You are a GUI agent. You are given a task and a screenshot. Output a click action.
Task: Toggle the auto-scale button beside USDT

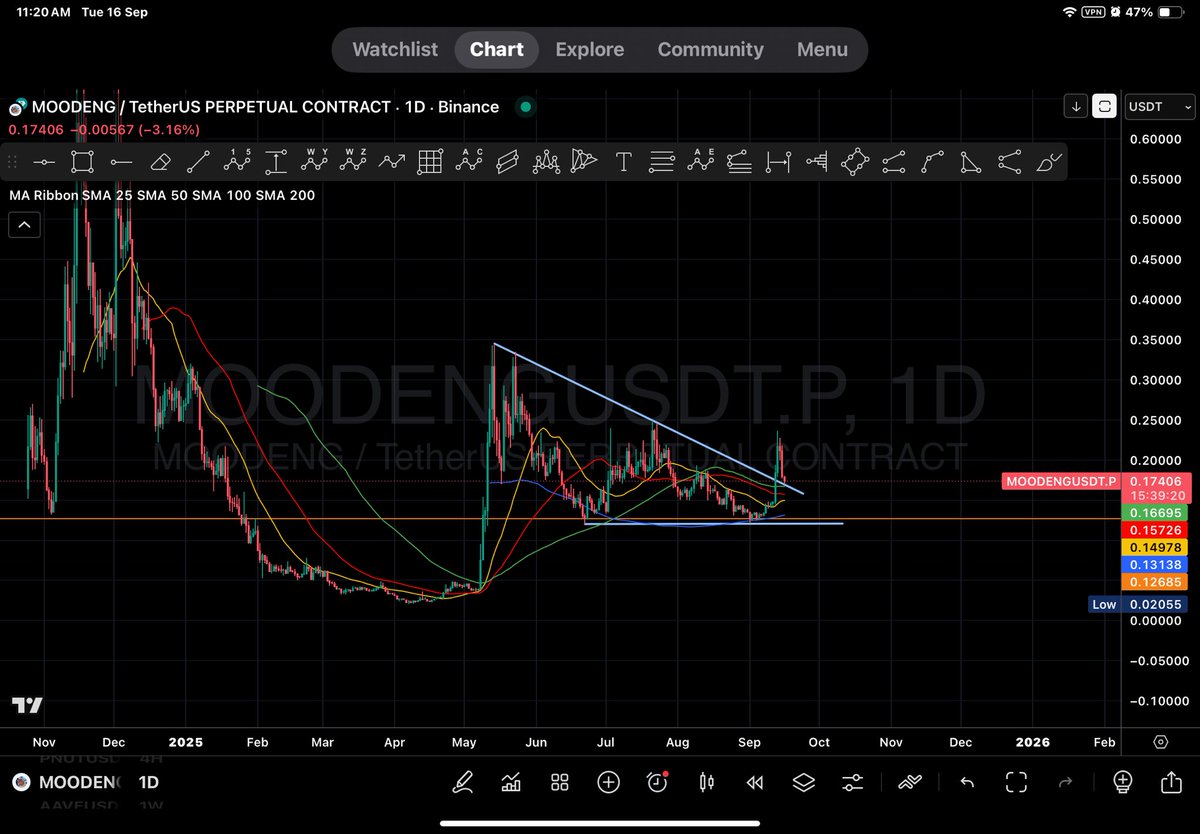[x=1104, y=106]
